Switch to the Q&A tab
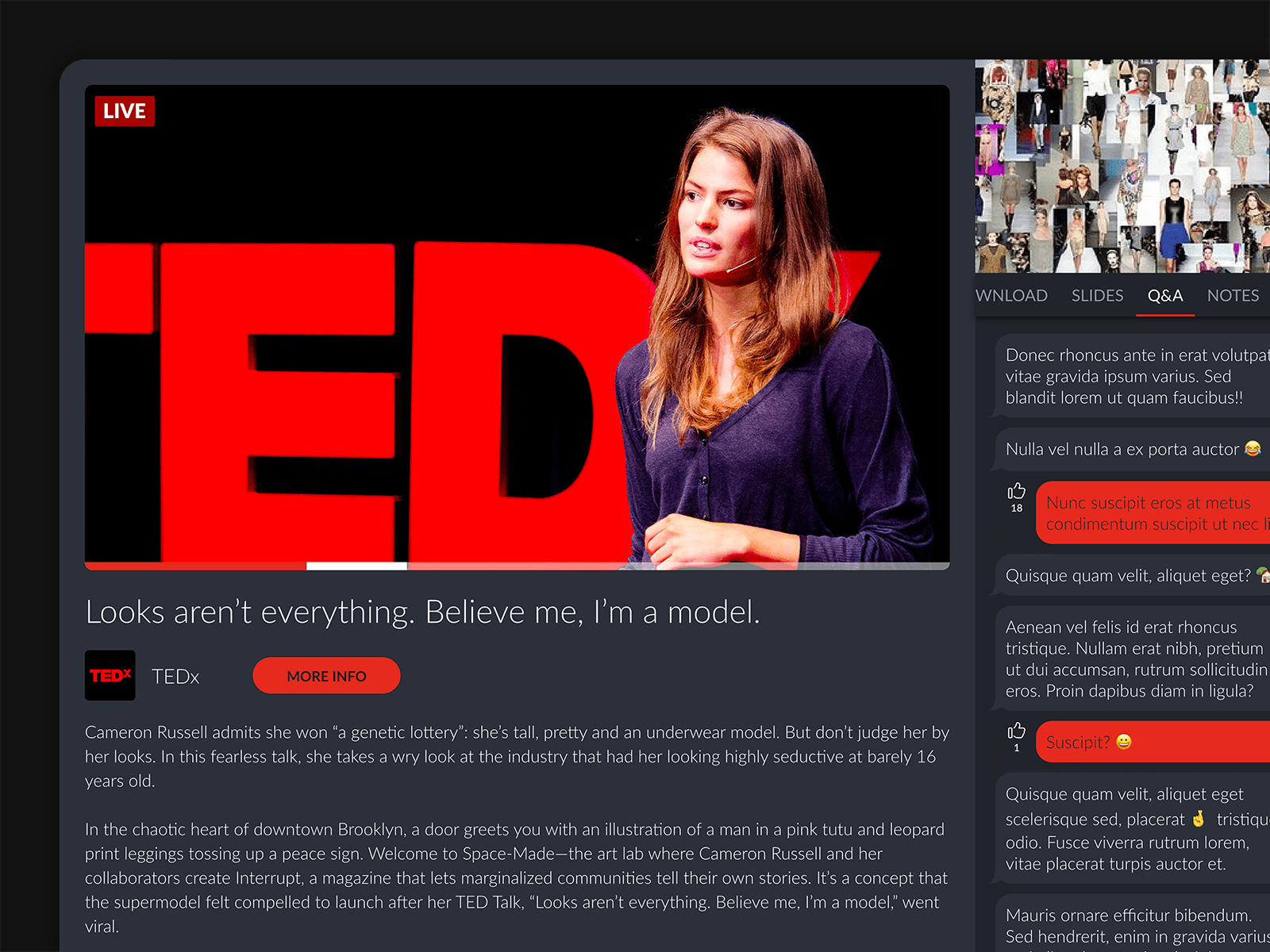 click(1165, 296)
